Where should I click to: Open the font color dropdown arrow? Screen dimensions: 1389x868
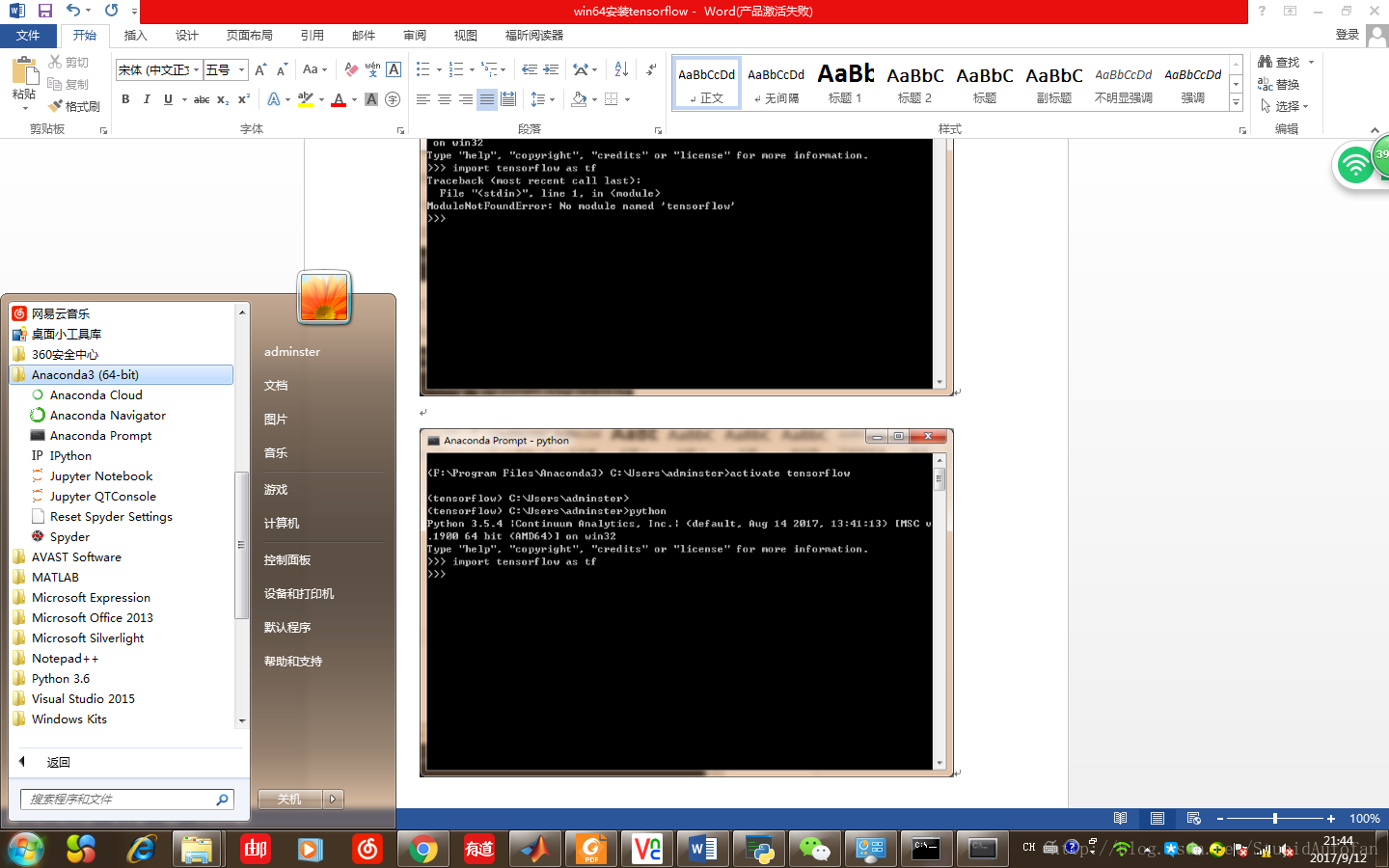click(354, 99)
